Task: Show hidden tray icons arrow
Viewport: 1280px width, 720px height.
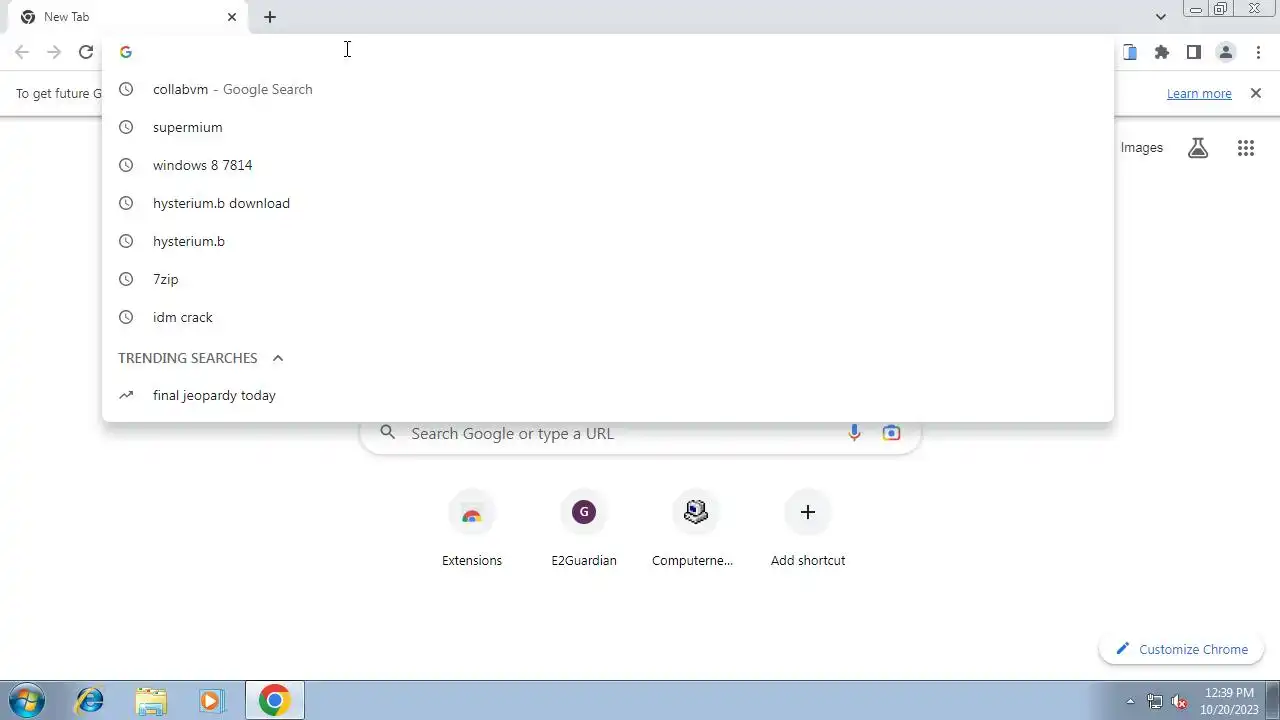Action: [1131, 701]
